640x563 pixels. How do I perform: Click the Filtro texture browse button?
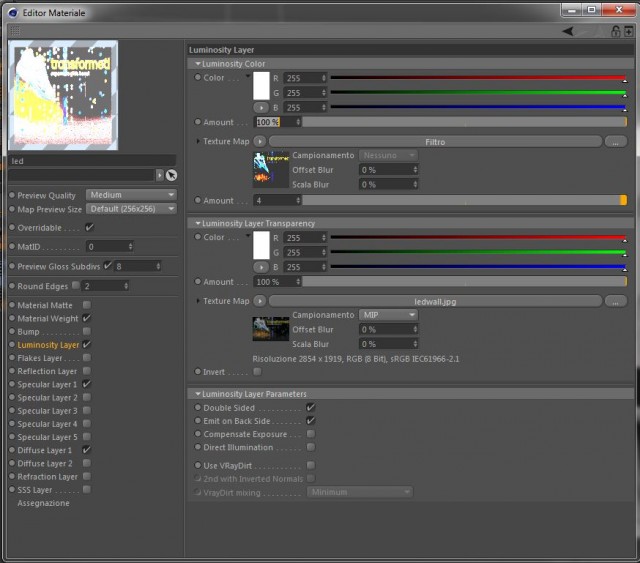point(615,142)
